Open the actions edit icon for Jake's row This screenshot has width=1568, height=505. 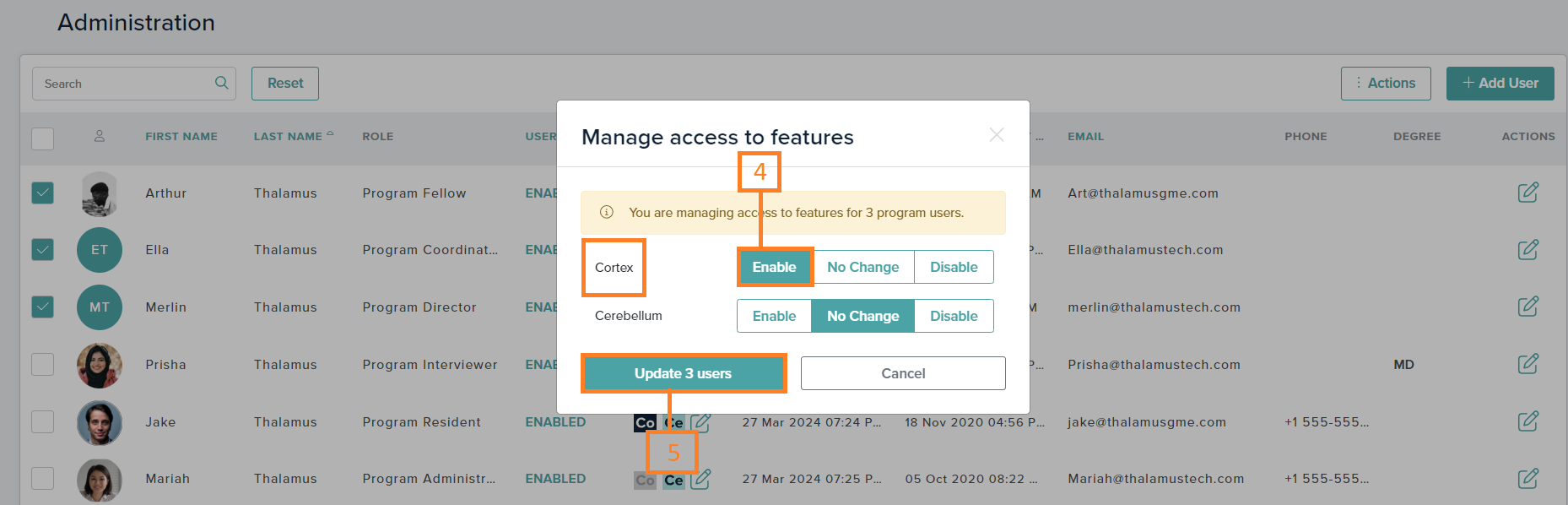point(1527,421)
